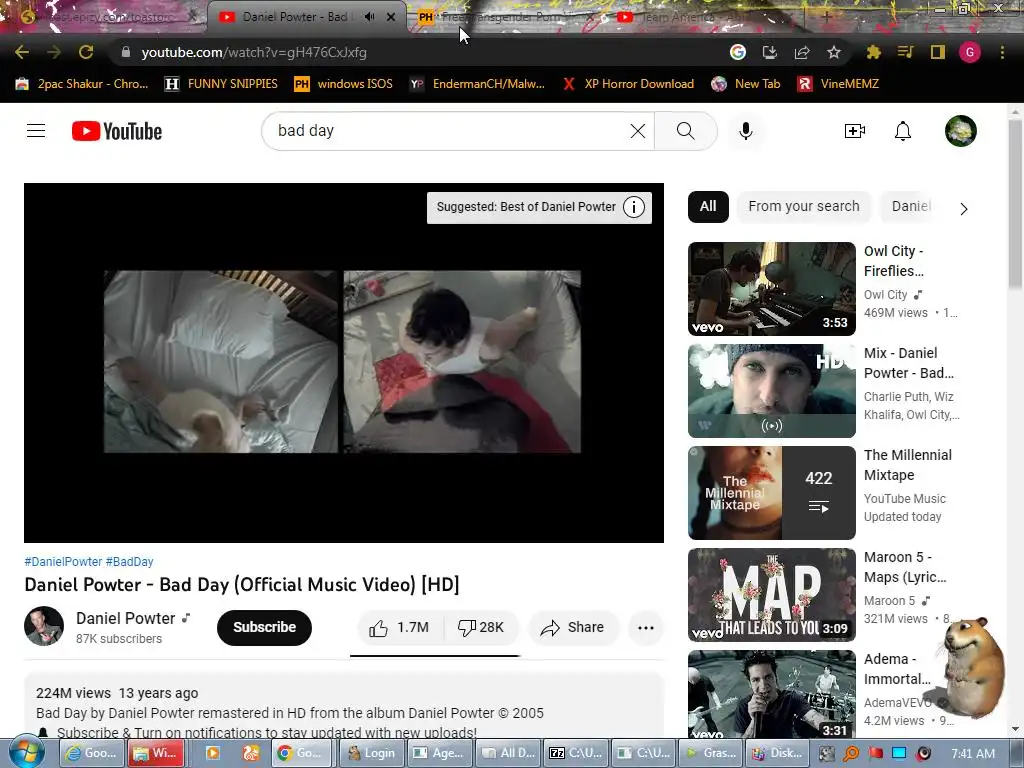Start voice search with the microphone
Image resolution: width=1024 pixels, height=768 pixels.
point(746,131)
